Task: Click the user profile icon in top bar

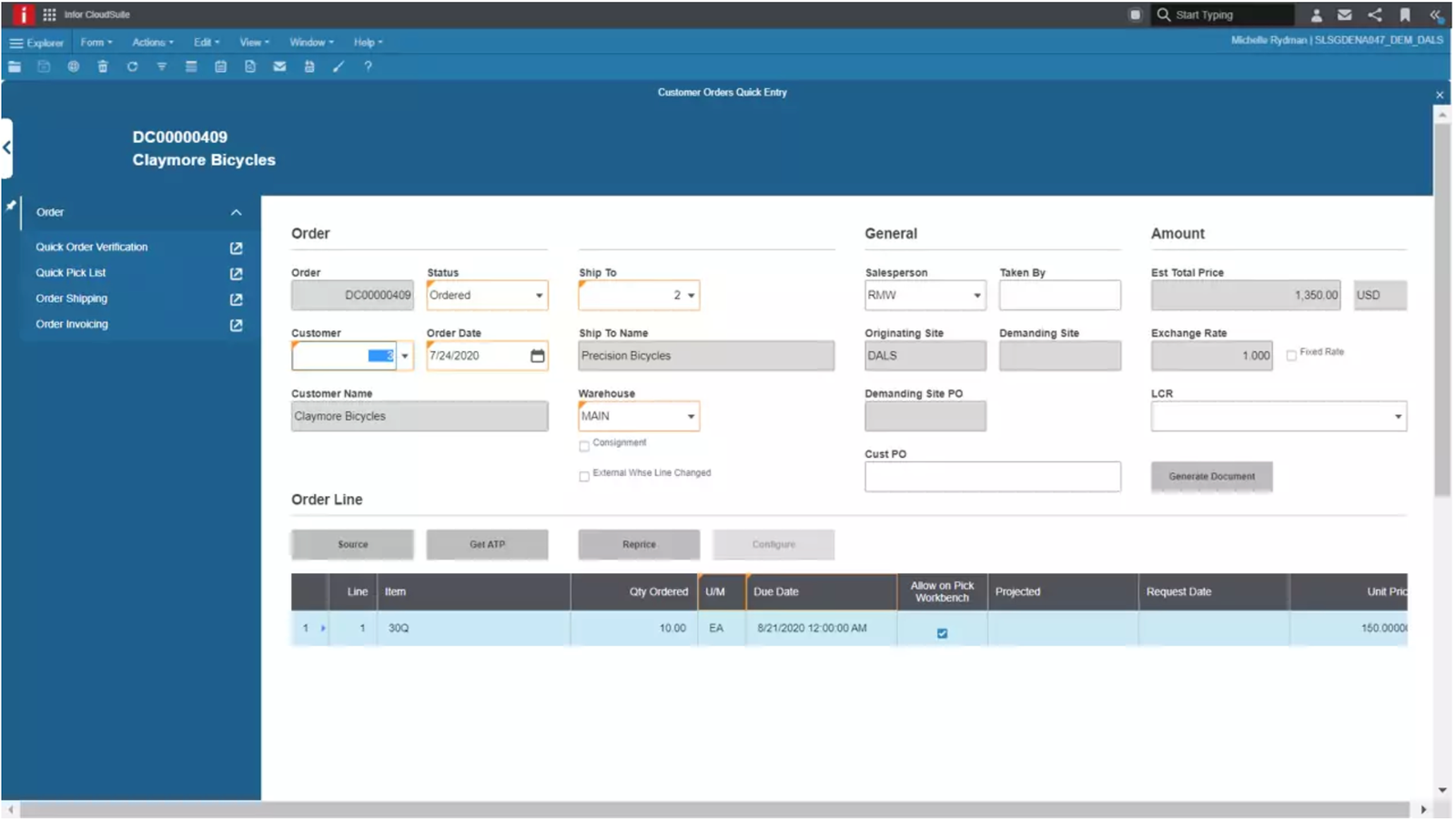Action: coord(1316,15)
